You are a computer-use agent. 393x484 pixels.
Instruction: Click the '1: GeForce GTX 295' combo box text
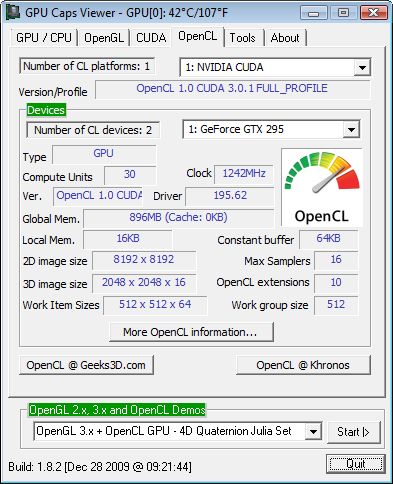click(x=236, y=129)
